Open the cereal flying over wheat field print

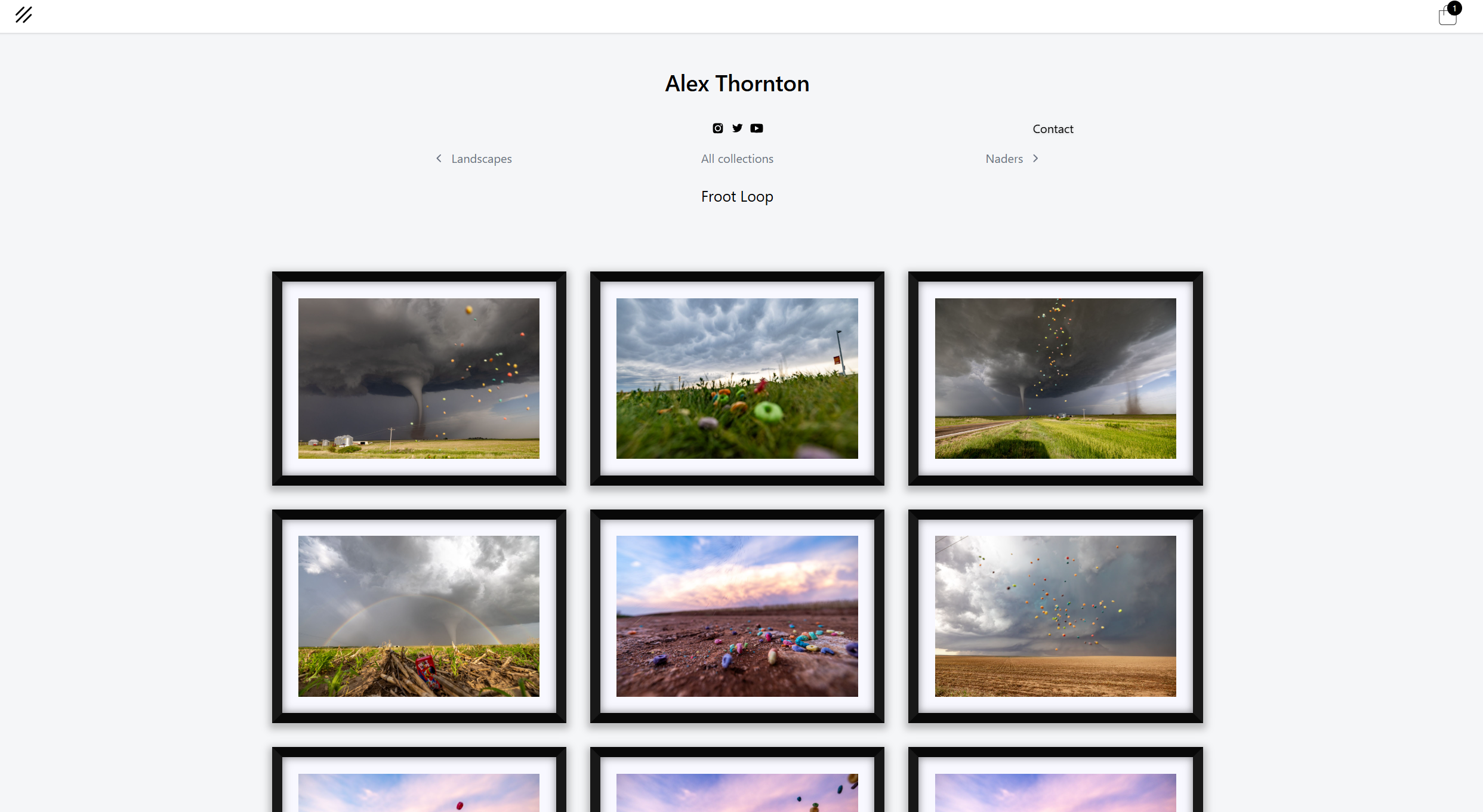pos(1055,616)
